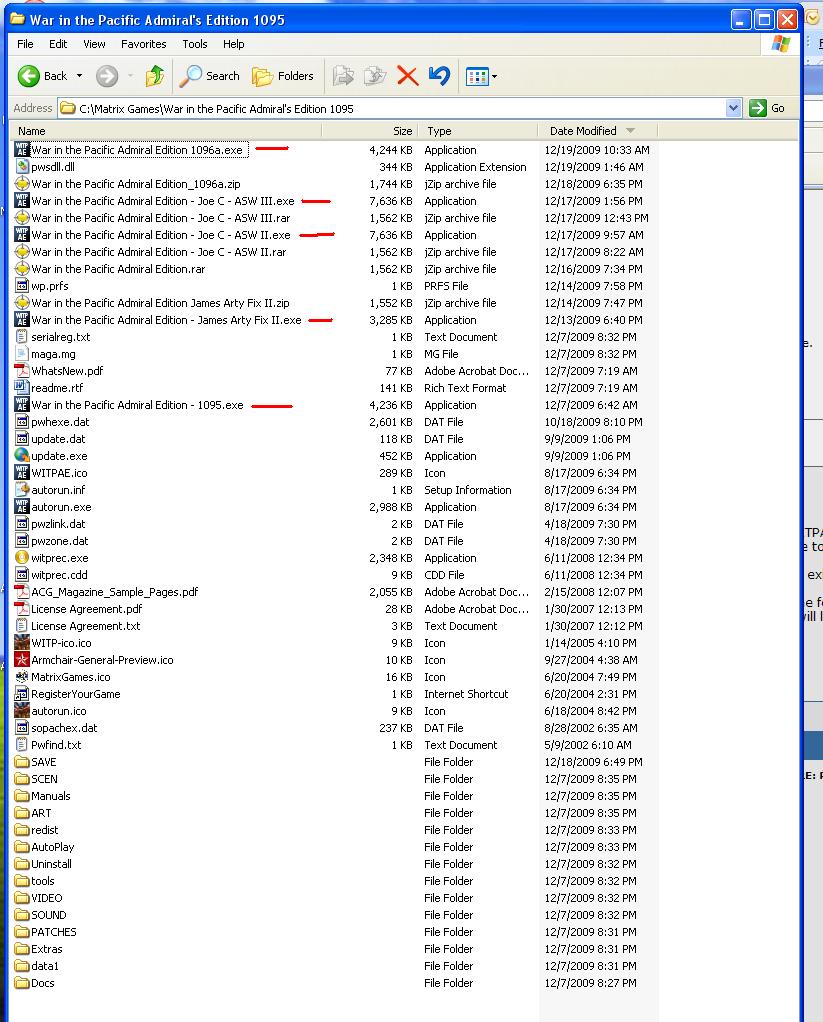Sort by the Name column header
The width and height of the screenshot is (823, 1022).
coord(166,131)
